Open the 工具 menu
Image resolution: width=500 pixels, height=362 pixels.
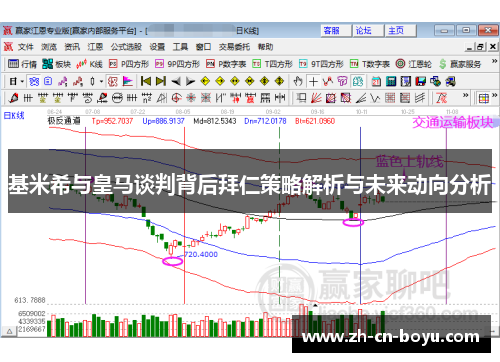coord(180,47)
